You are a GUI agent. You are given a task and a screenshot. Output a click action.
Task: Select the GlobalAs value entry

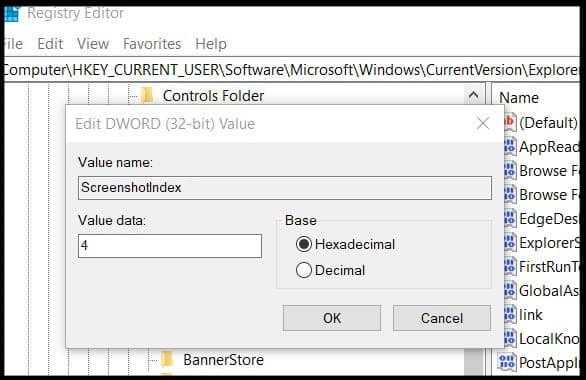(x=549, y=291)
